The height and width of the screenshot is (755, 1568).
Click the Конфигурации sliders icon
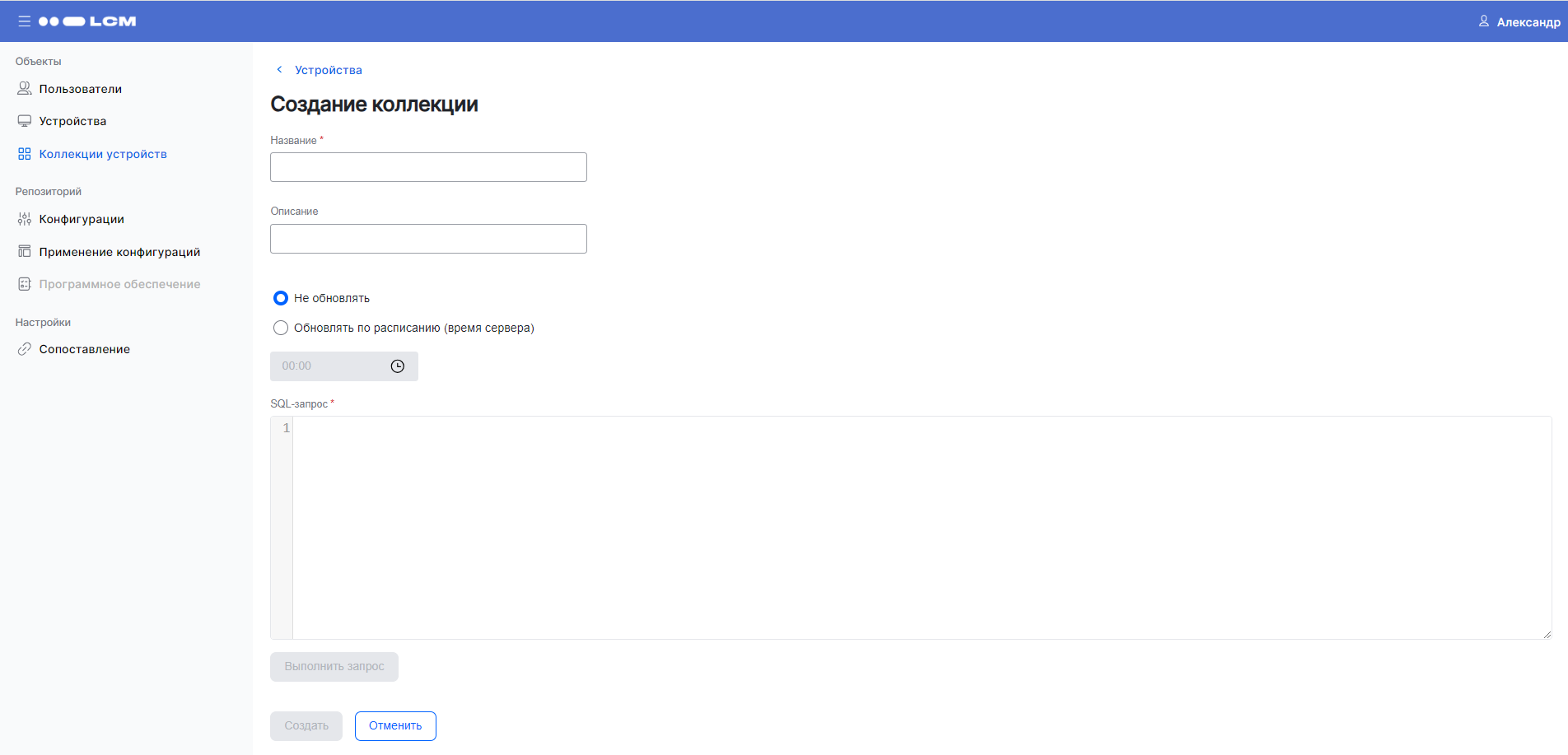point(25,219)
